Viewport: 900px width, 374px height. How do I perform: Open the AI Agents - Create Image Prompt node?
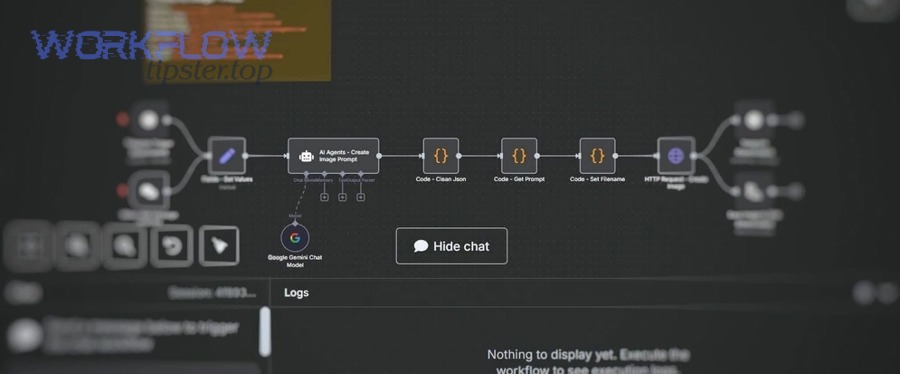[x=333, y=155]
